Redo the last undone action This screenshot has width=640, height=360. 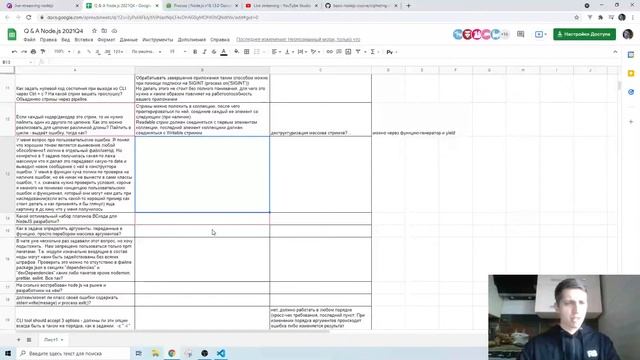click(24, 52)
